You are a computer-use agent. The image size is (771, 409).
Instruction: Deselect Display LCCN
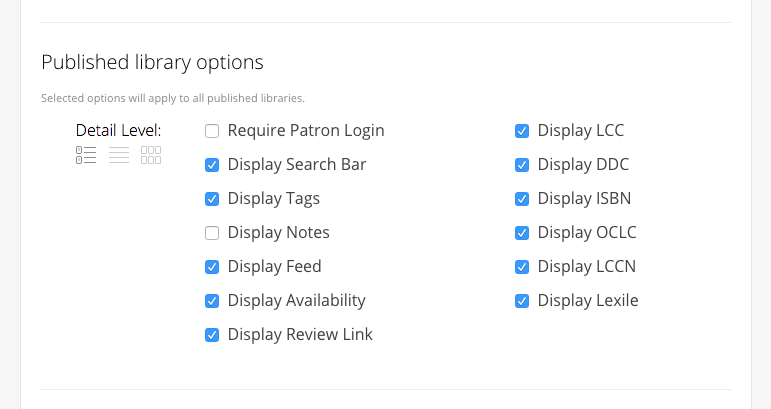point(522,267)
